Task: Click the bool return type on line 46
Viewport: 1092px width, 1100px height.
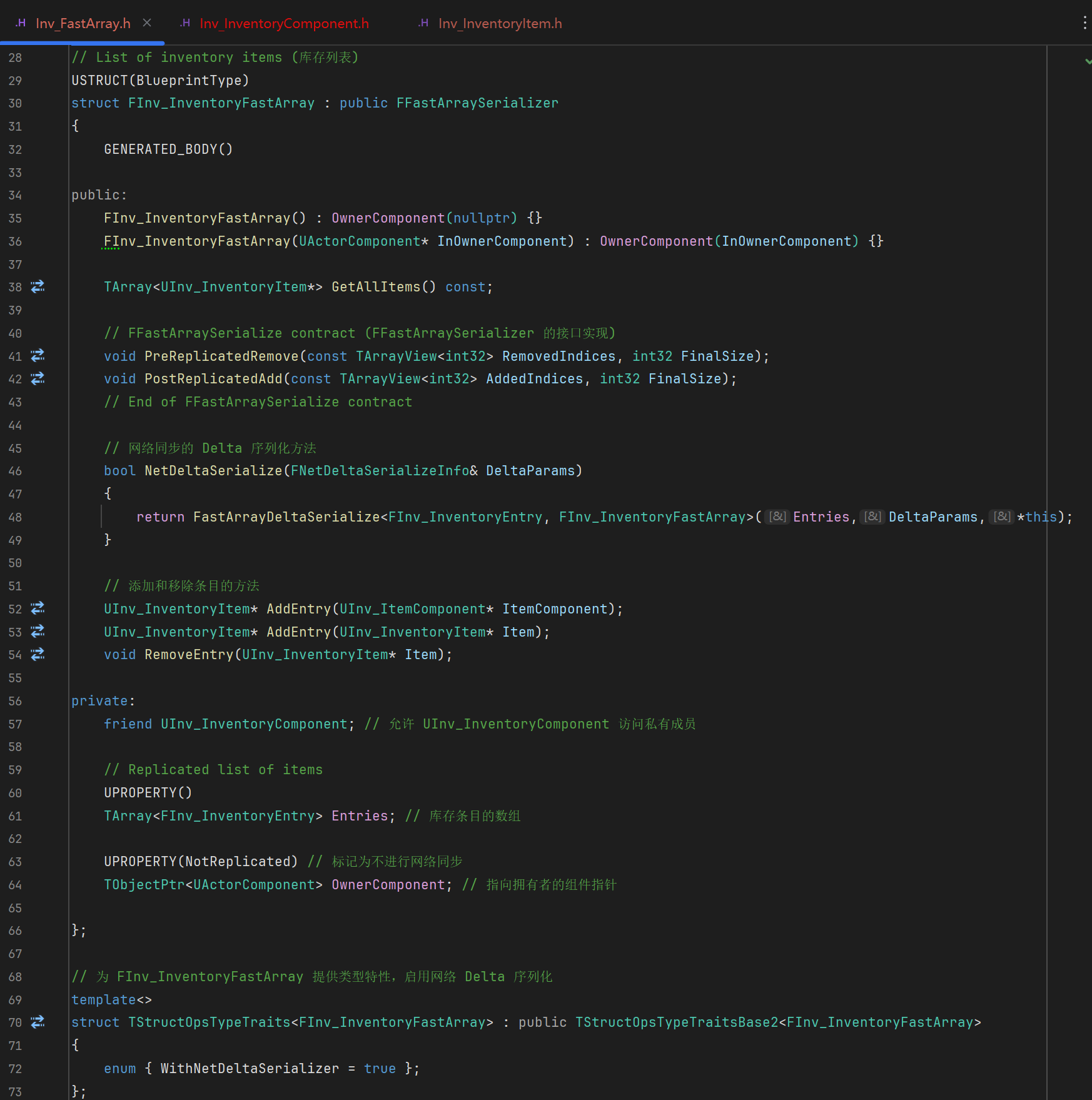Action: pyautogui.click(x=119, y=471)
